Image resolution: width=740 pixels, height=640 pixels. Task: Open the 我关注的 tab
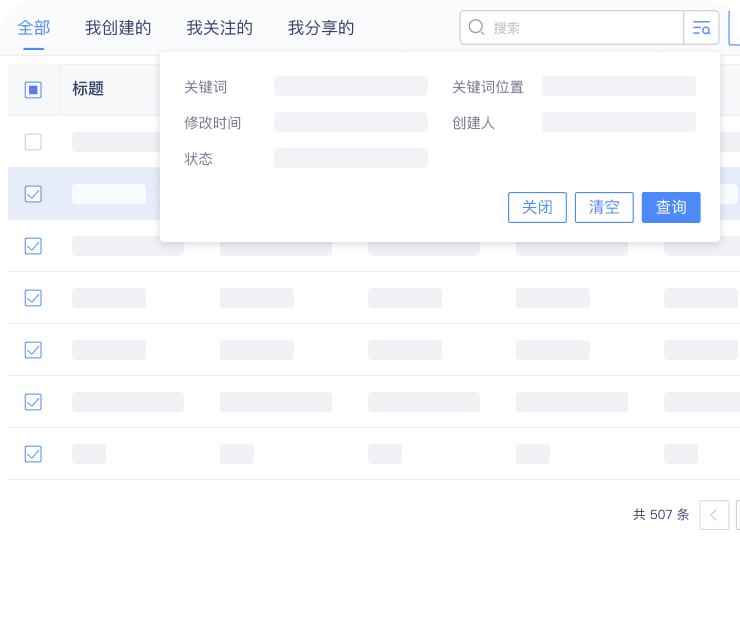point(219,28)
